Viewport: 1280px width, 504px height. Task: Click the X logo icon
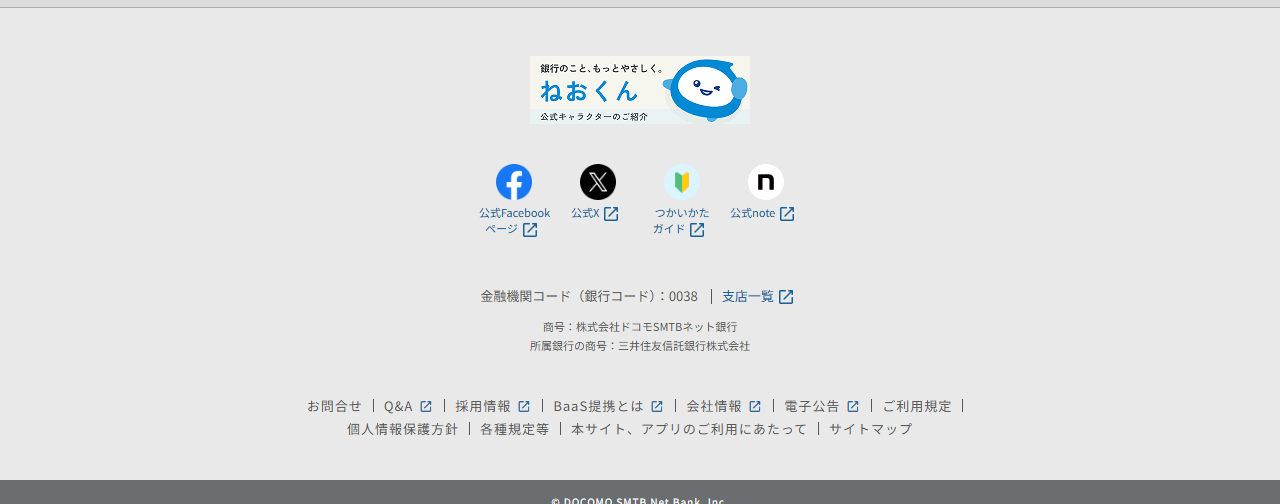click(x=598, y=182)
